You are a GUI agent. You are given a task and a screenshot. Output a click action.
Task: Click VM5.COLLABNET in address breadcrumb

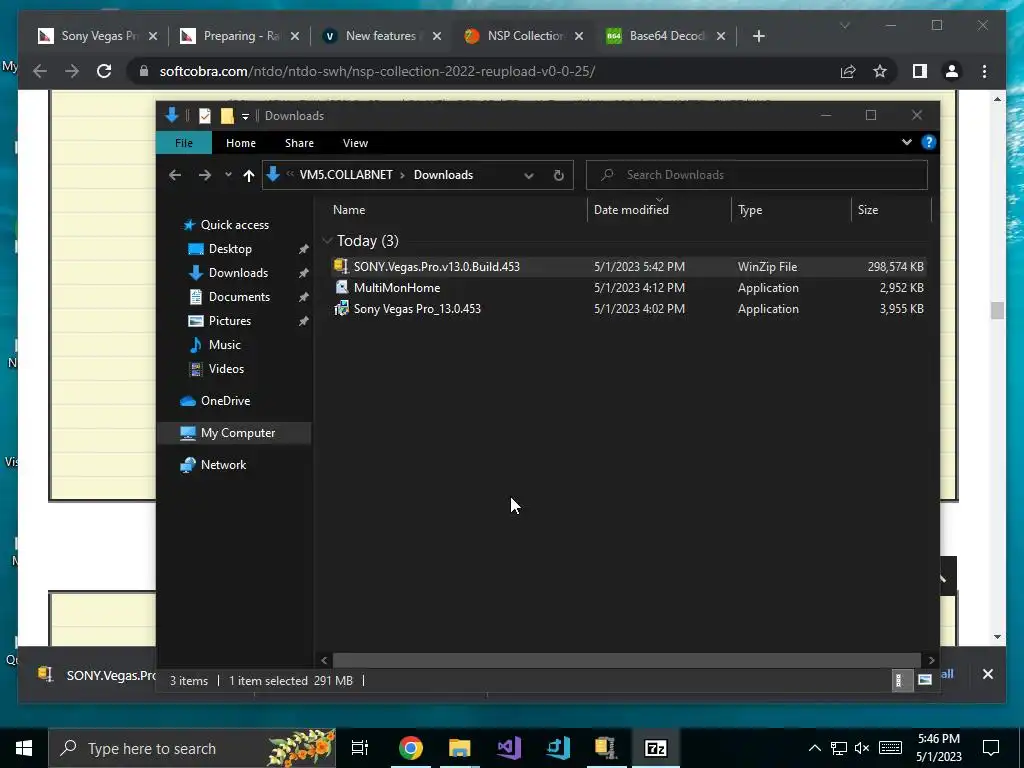[x=346, y=175]
